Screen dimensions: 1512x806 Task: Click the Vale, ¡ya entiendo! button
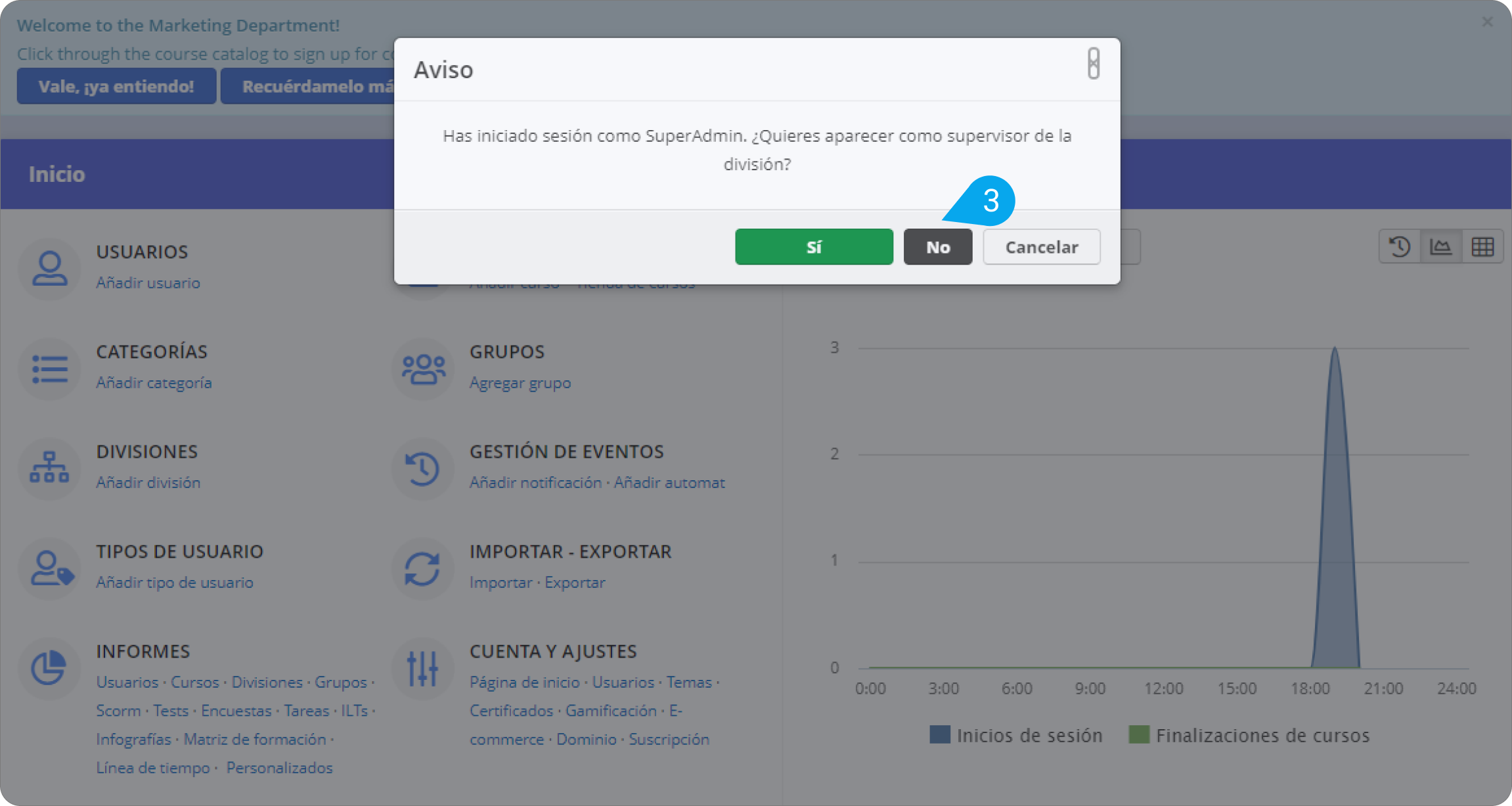[x=116, y=86]
